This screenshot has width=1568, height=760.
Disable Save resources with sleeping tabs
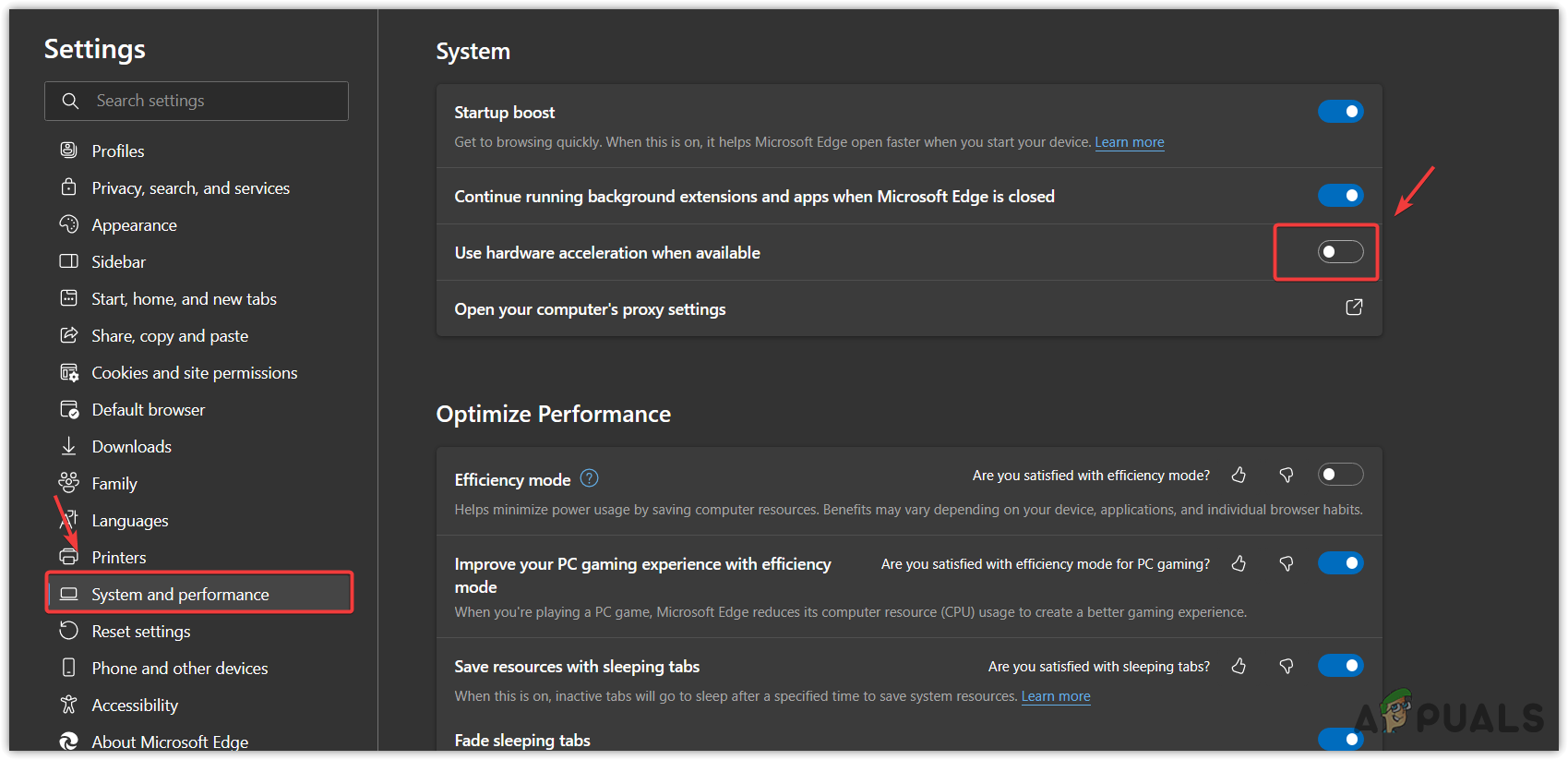[x=1340, y=666]
